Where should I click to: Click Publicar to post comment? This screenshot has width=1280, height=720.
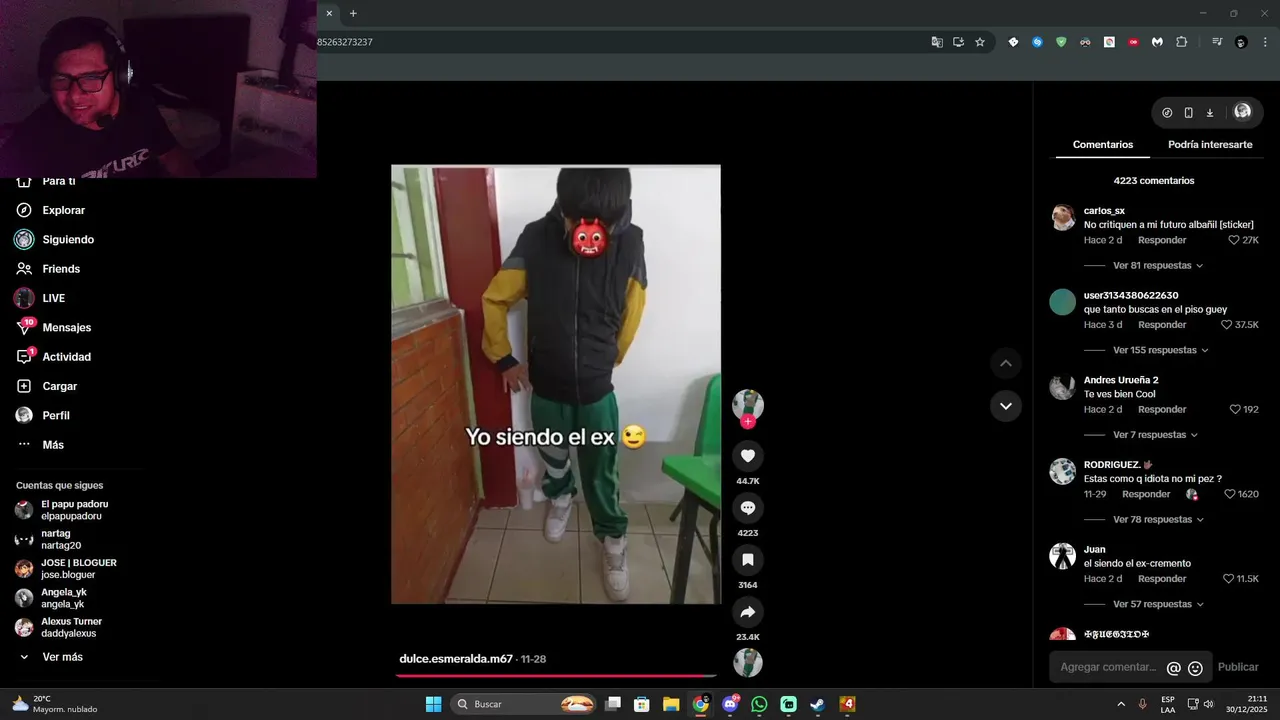point(1238,667)
